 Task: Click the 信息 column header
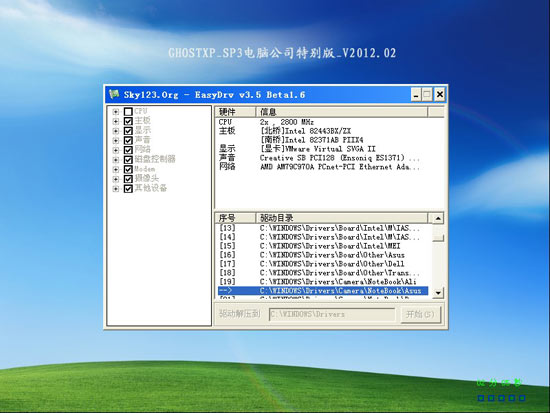(342, 112)
